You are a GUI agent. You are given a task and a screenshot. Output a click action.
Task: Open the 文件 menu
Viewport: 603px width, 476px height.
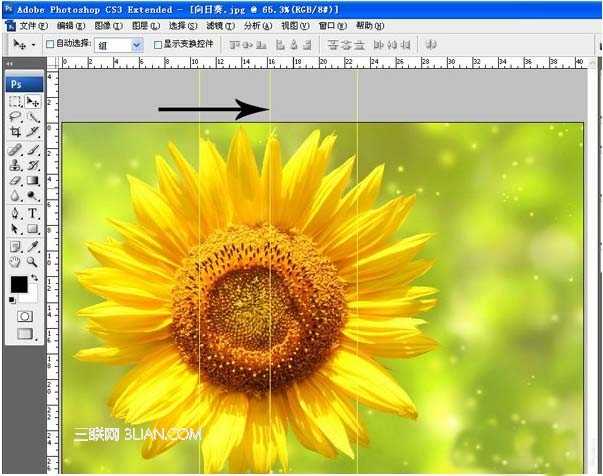(x=33, y=26)
